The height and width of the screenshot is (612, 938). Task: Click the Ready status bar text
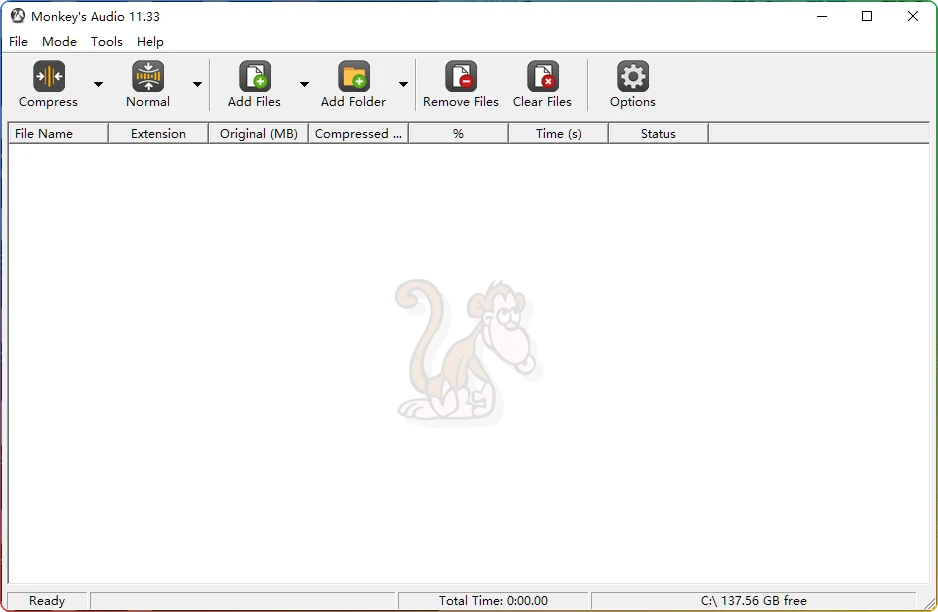pyautogui.click(x=47, y=601)
